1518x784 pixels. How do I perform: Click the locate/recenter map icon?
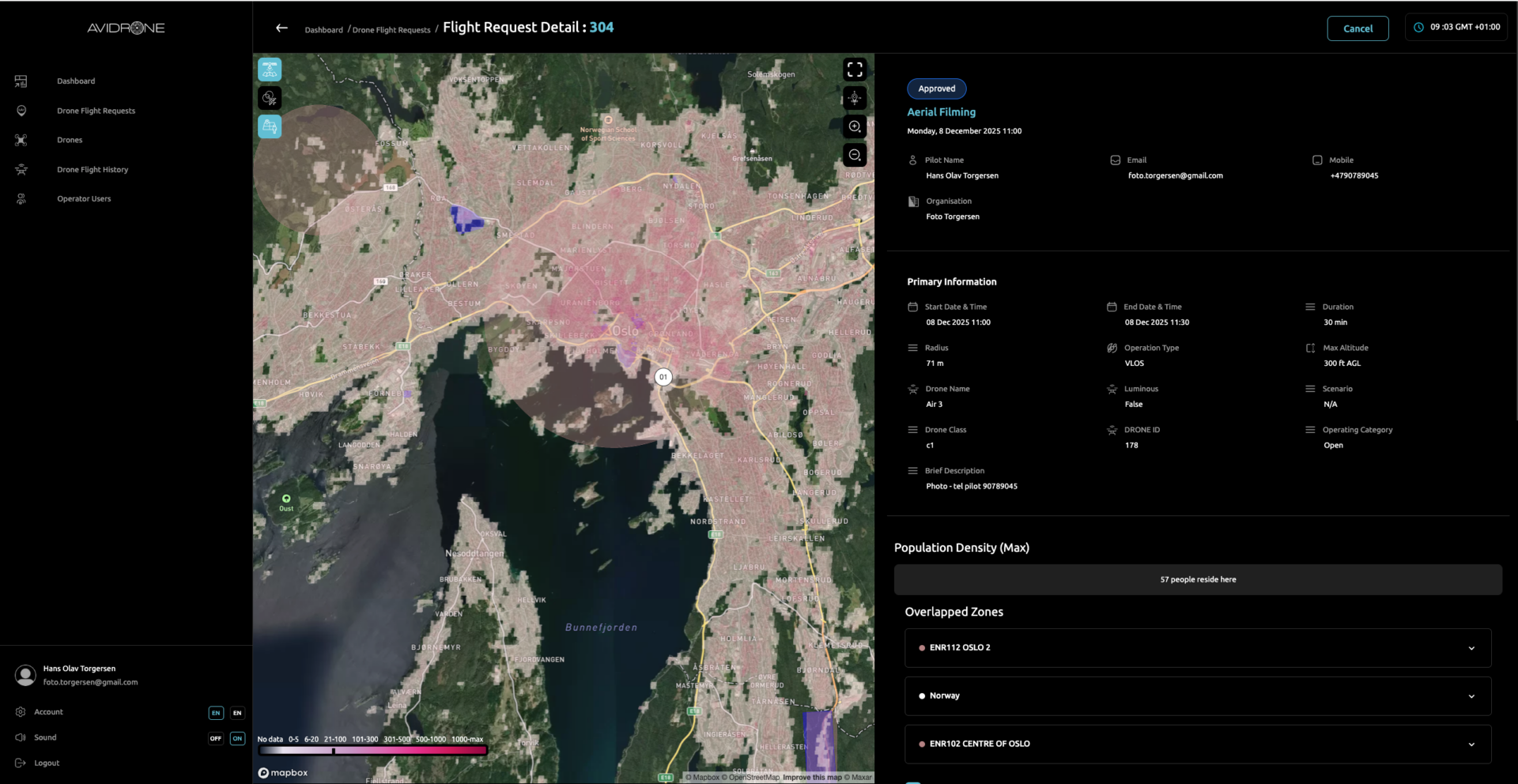click(x=855, y=98)
